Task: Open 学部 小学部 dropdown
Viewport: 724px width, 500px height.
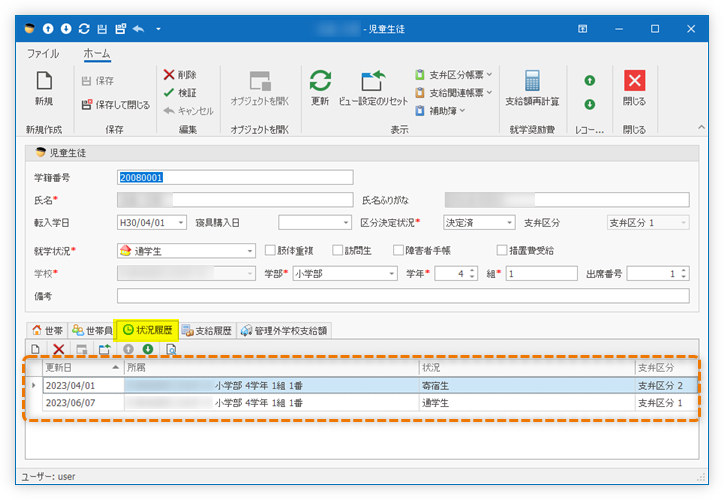Action: coord(392,274)
